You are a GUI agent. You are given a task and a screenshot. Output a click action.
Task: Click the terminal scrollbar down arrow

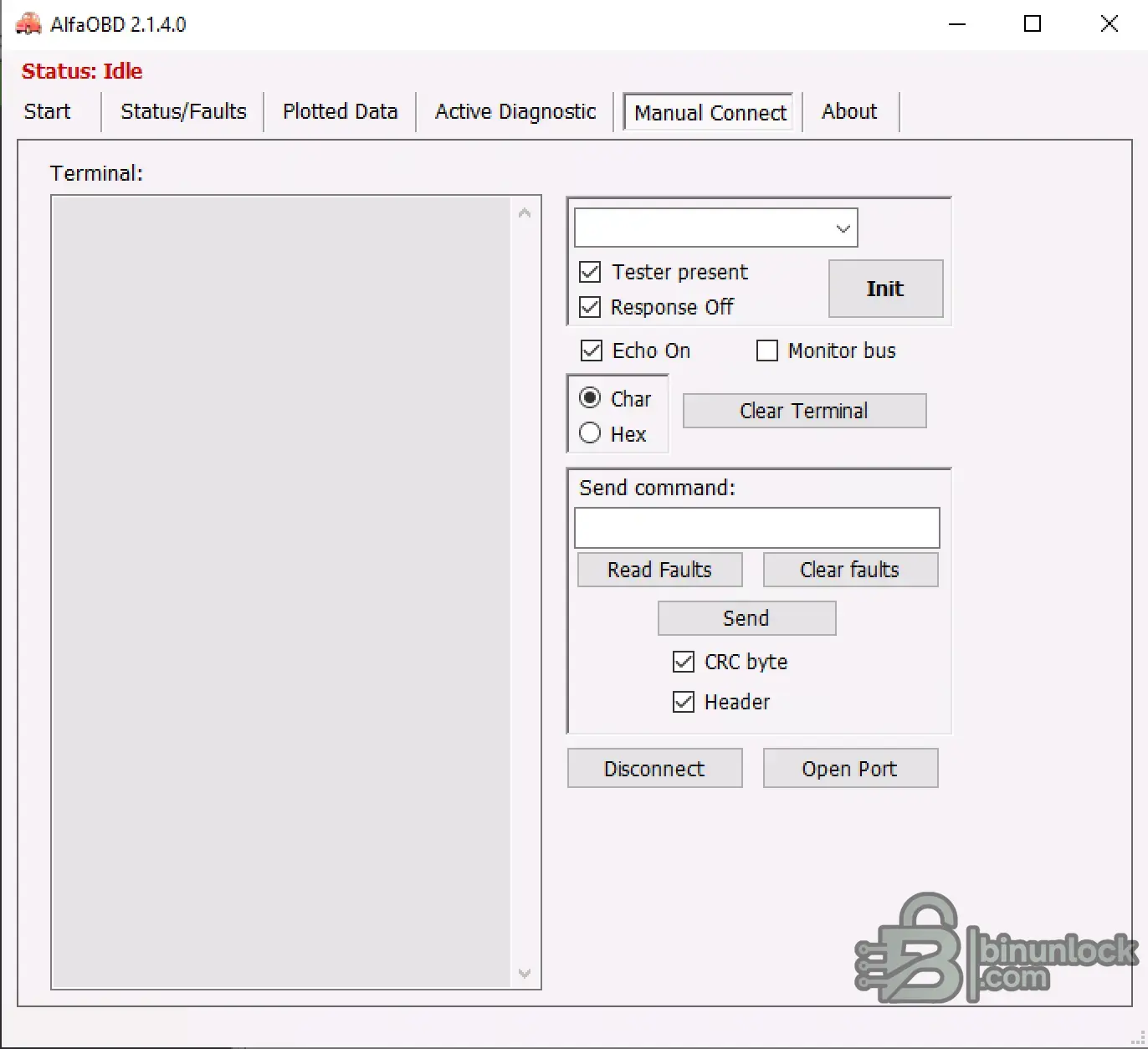[525, 973]
